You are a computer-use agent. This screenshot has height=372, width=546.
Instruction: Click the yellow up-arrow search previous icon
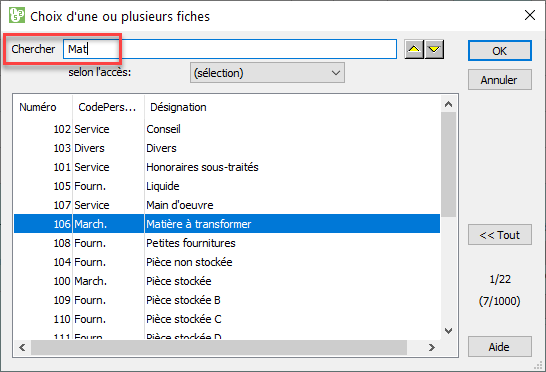click(414, 49)
